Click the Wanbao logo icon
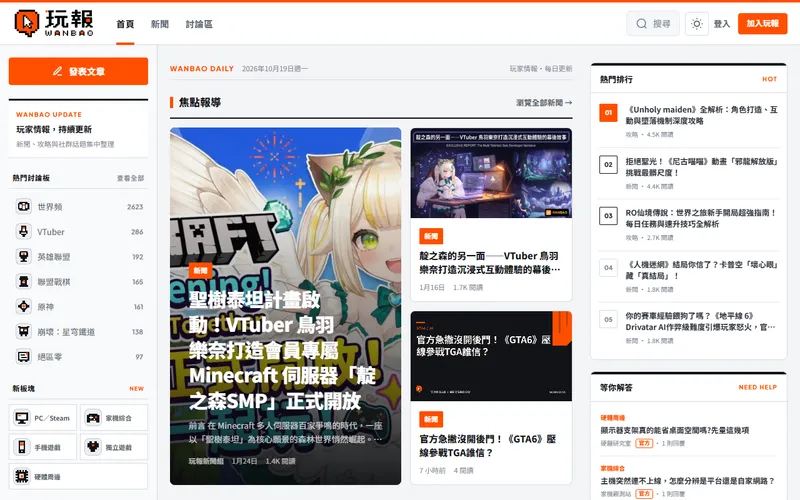 (27, 23)
